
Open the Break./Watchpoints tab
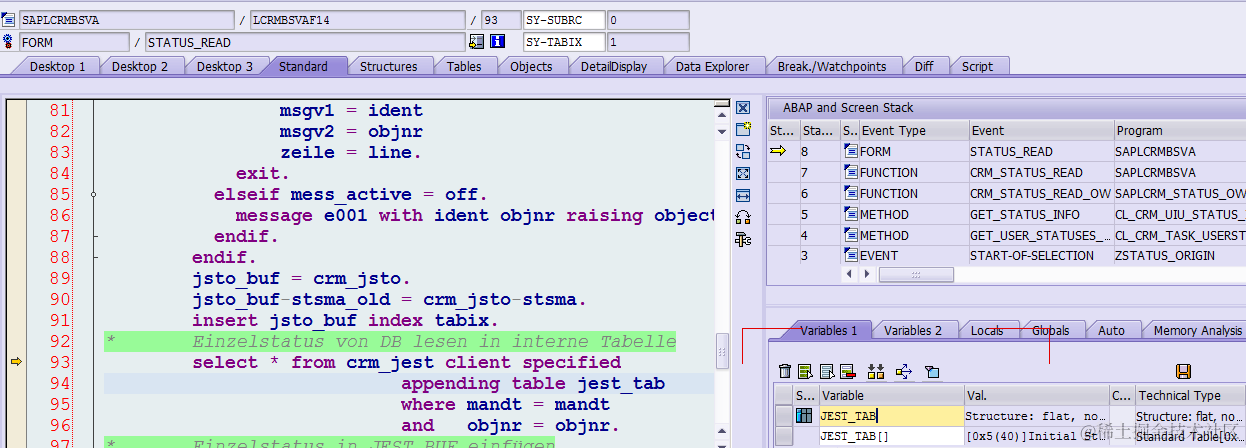[x=832, y=66]
